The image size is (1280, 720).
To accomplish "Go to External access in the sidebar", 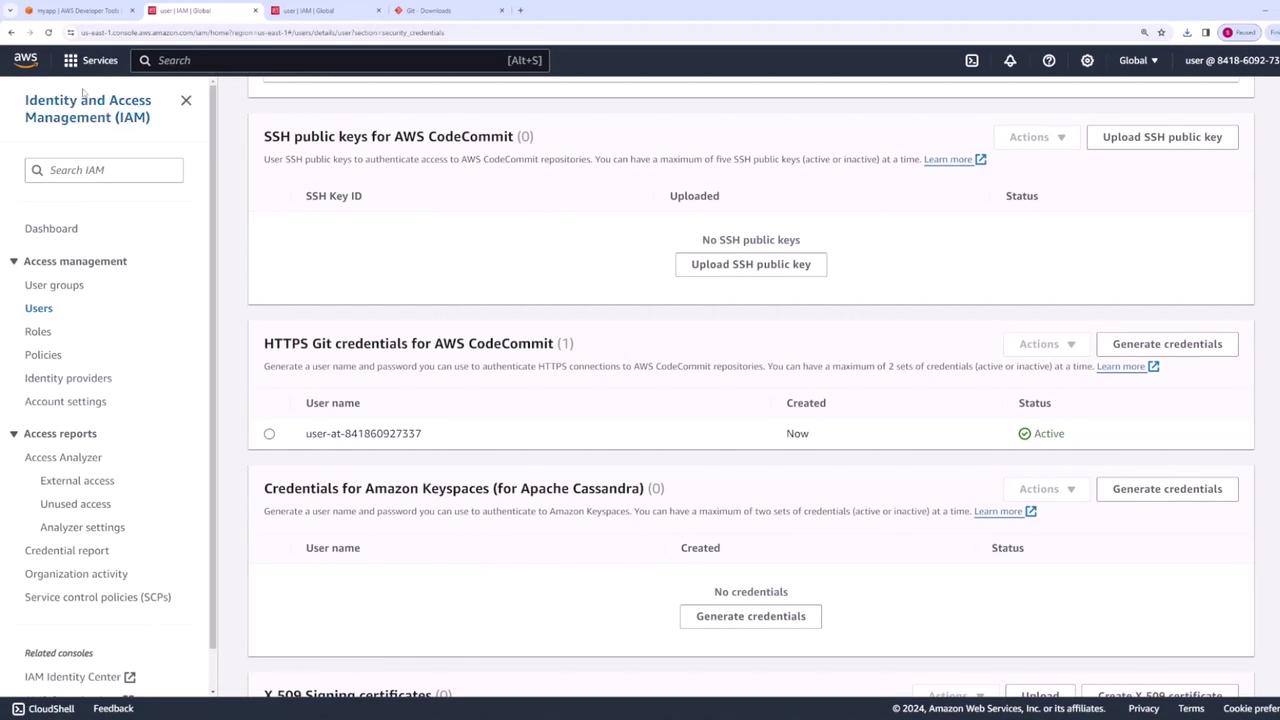I will click(x=77, y=481).
